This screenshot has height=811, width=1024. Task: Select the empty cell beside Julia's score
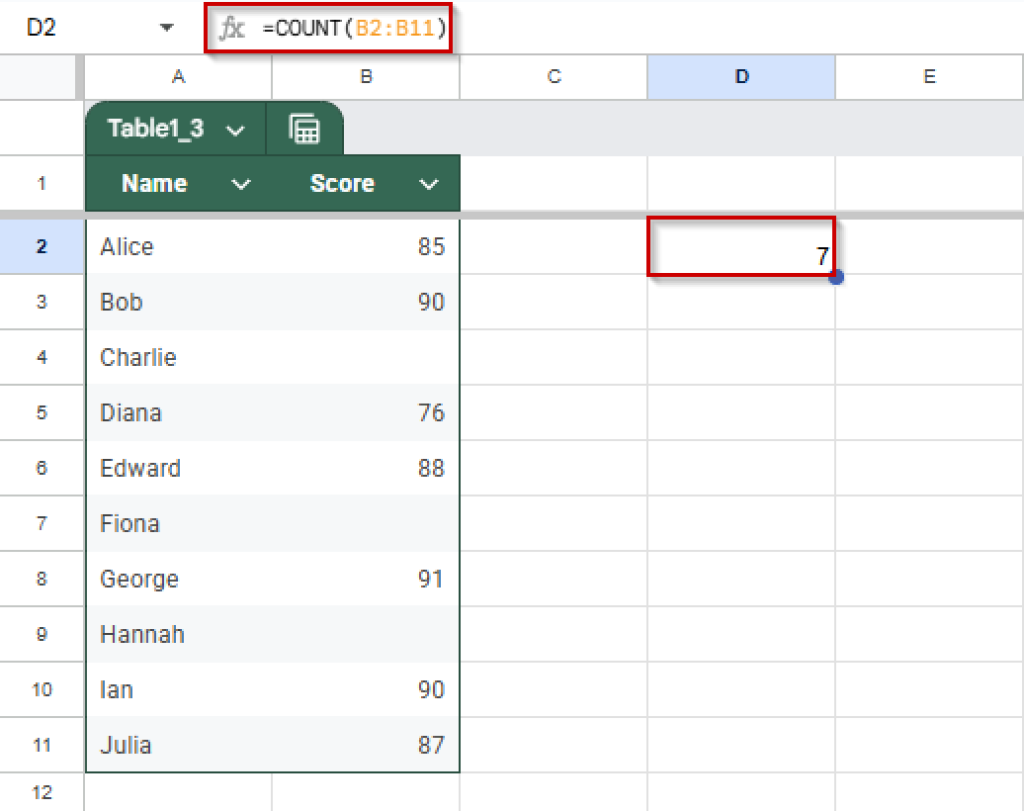pyautogui.click(x=553, y=745)
